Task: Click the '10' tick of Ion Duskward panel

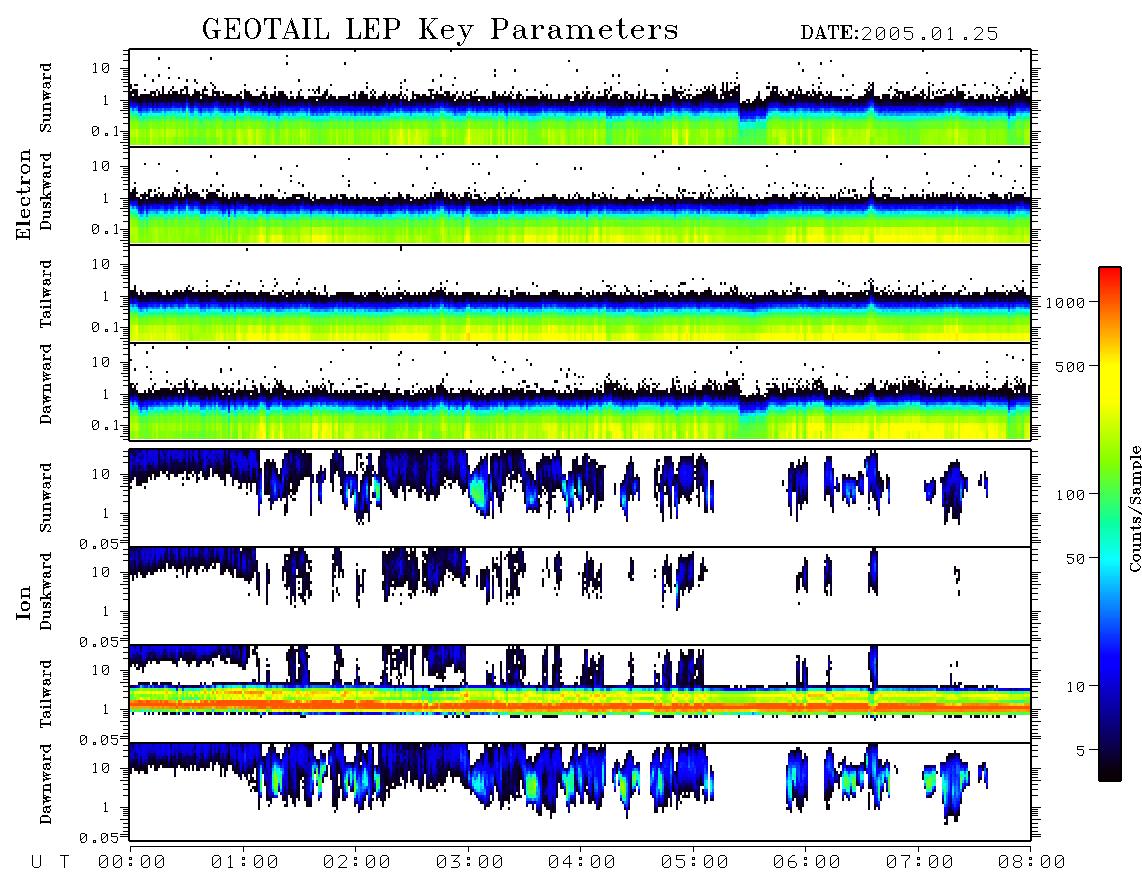Action: [x=101, y=572]
